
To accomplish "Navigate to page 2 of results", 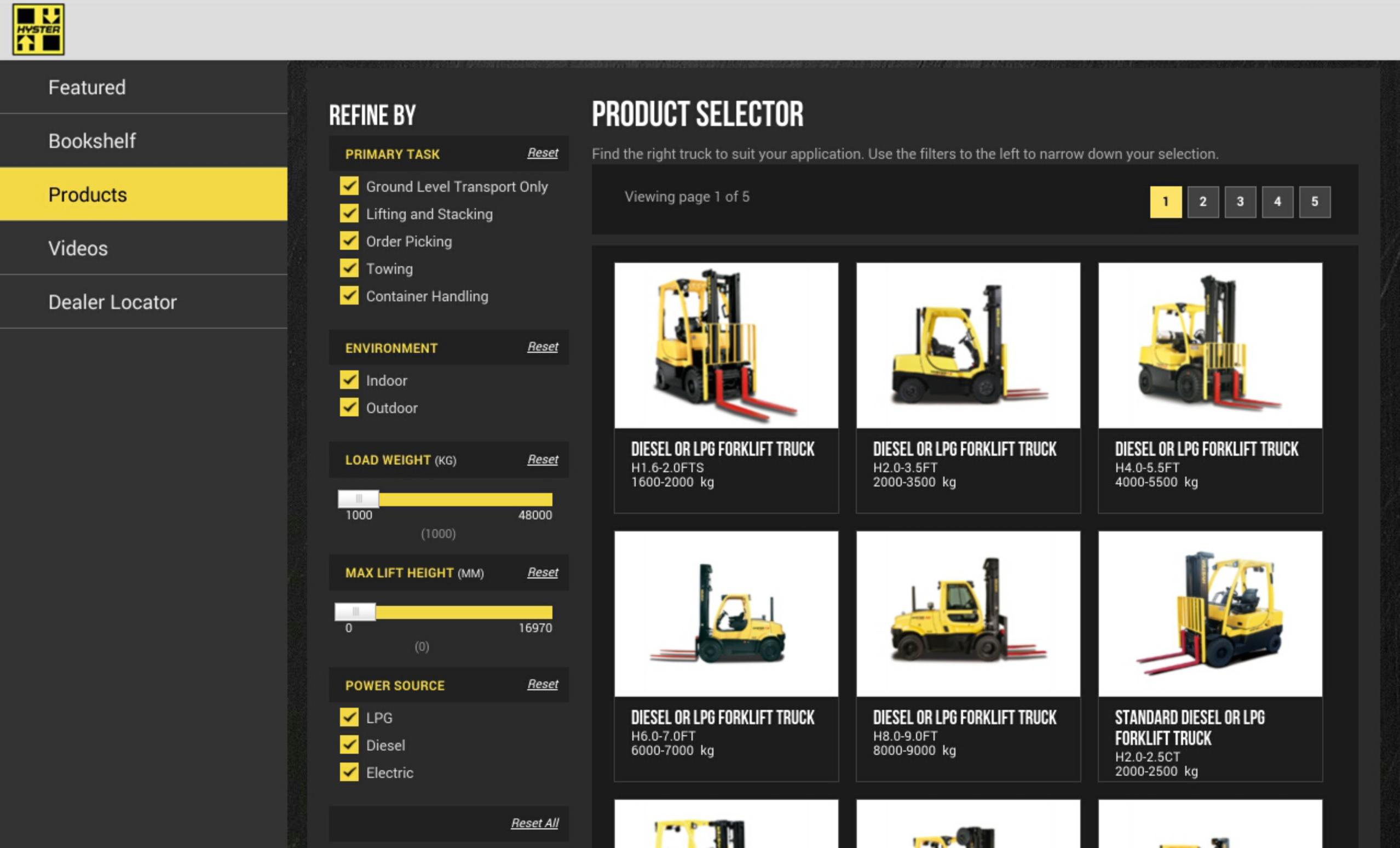I will pos(1202,201).
